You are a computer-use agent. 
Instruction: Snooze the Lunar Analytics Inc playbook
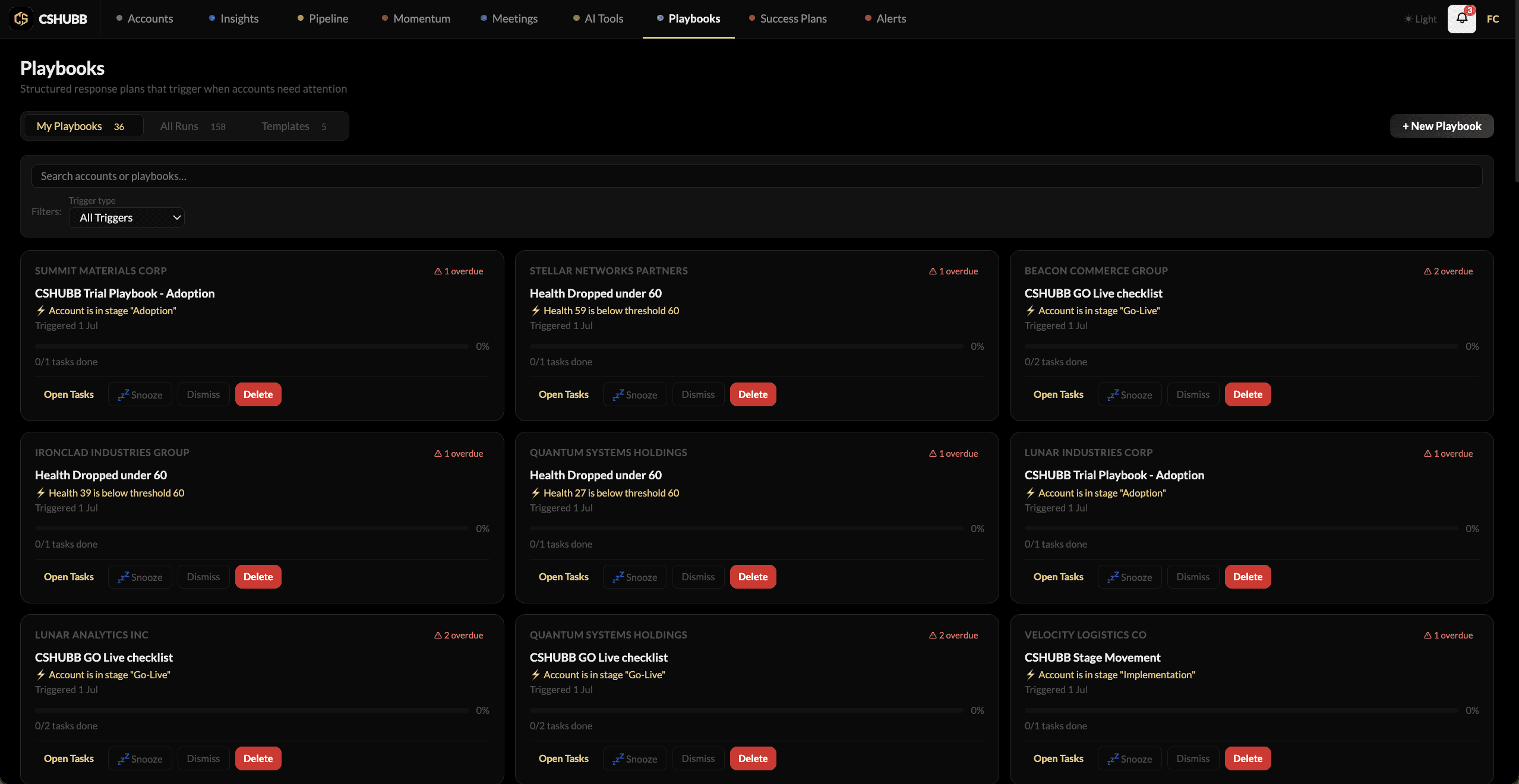pyautogui.click(x=140, y=759)
